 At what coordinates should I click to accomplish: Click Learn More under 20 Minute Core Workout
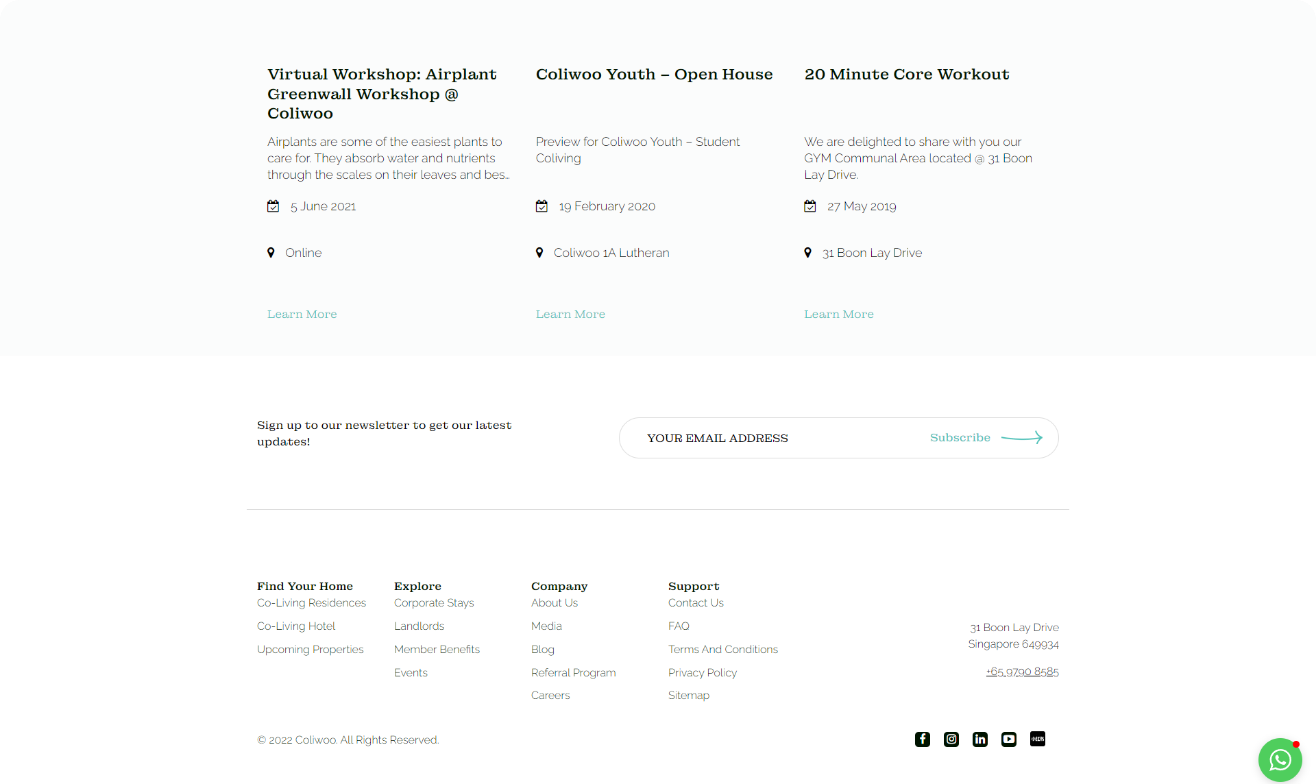pyautogui.click(x=839, y=314)
